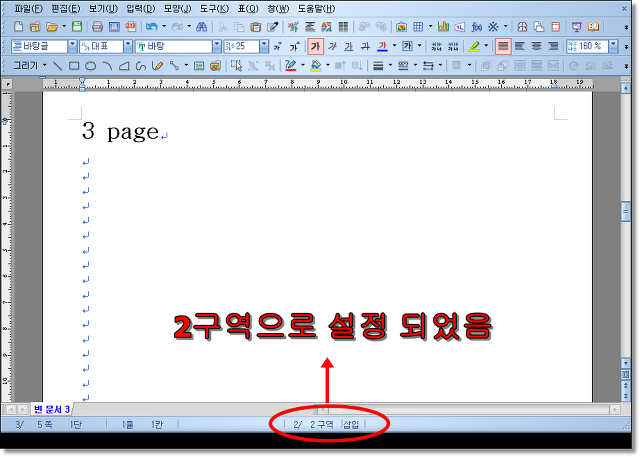Insert a chart with the bar graph icon
The height and width of the screenshot is (457, 640).
tap(443, 27)
